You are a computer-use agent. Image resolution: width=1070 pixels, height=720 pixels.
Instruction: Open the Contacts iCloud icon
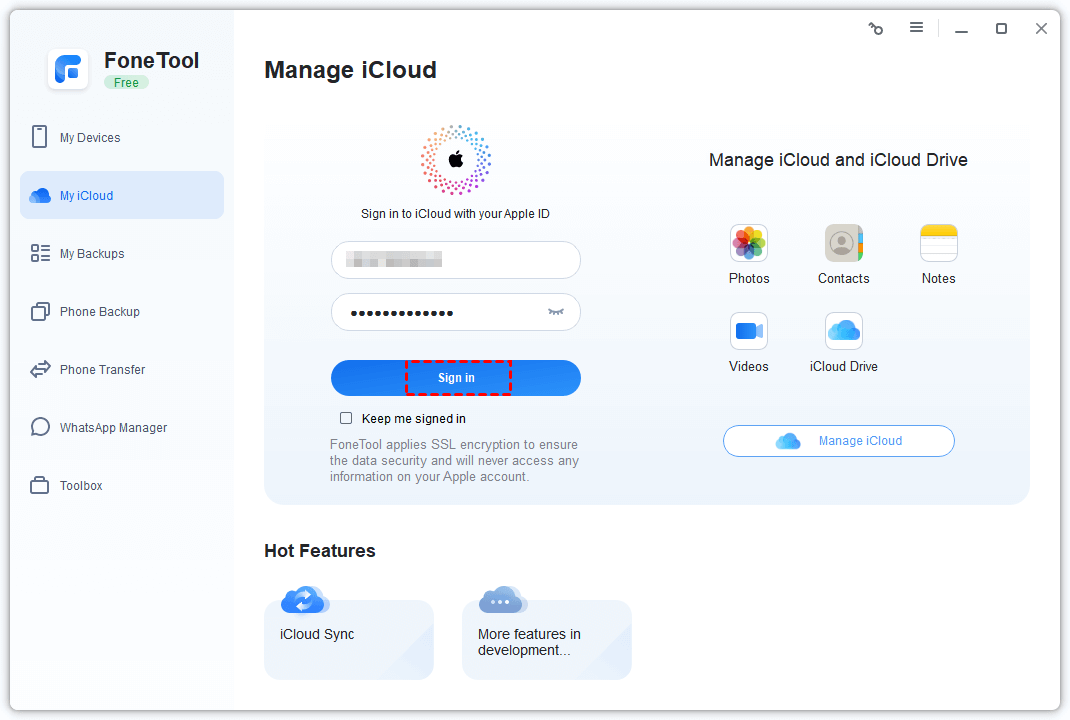point(843,243)
